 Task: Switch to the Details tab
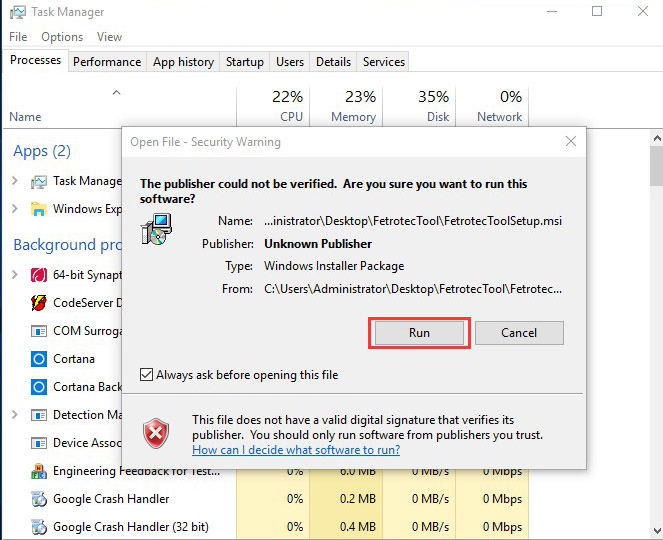tap(333, 62)
